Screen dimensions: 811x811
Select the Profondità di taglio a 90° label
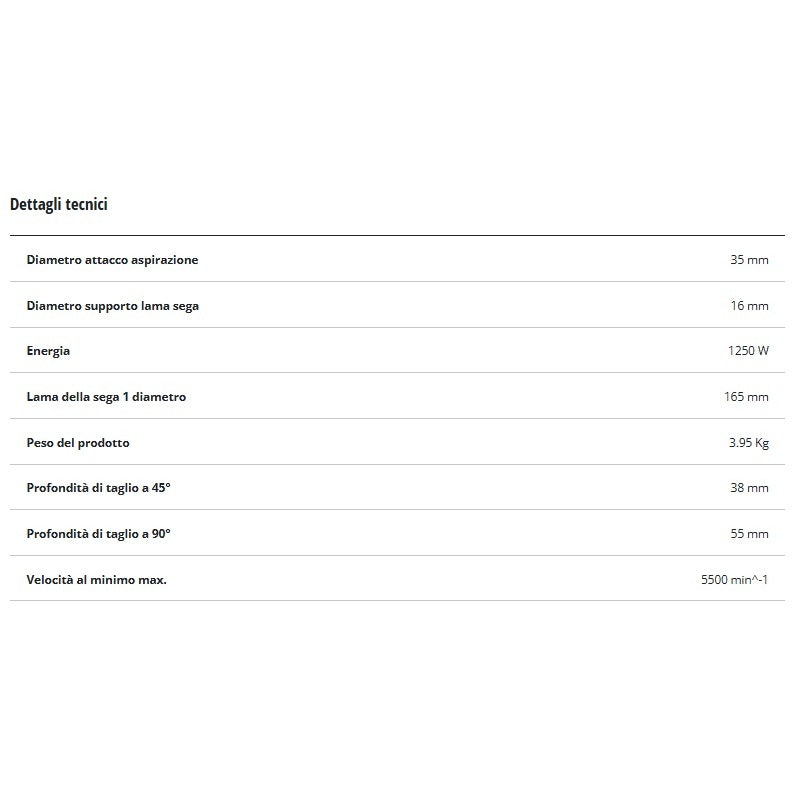click(x=98, y=534)
